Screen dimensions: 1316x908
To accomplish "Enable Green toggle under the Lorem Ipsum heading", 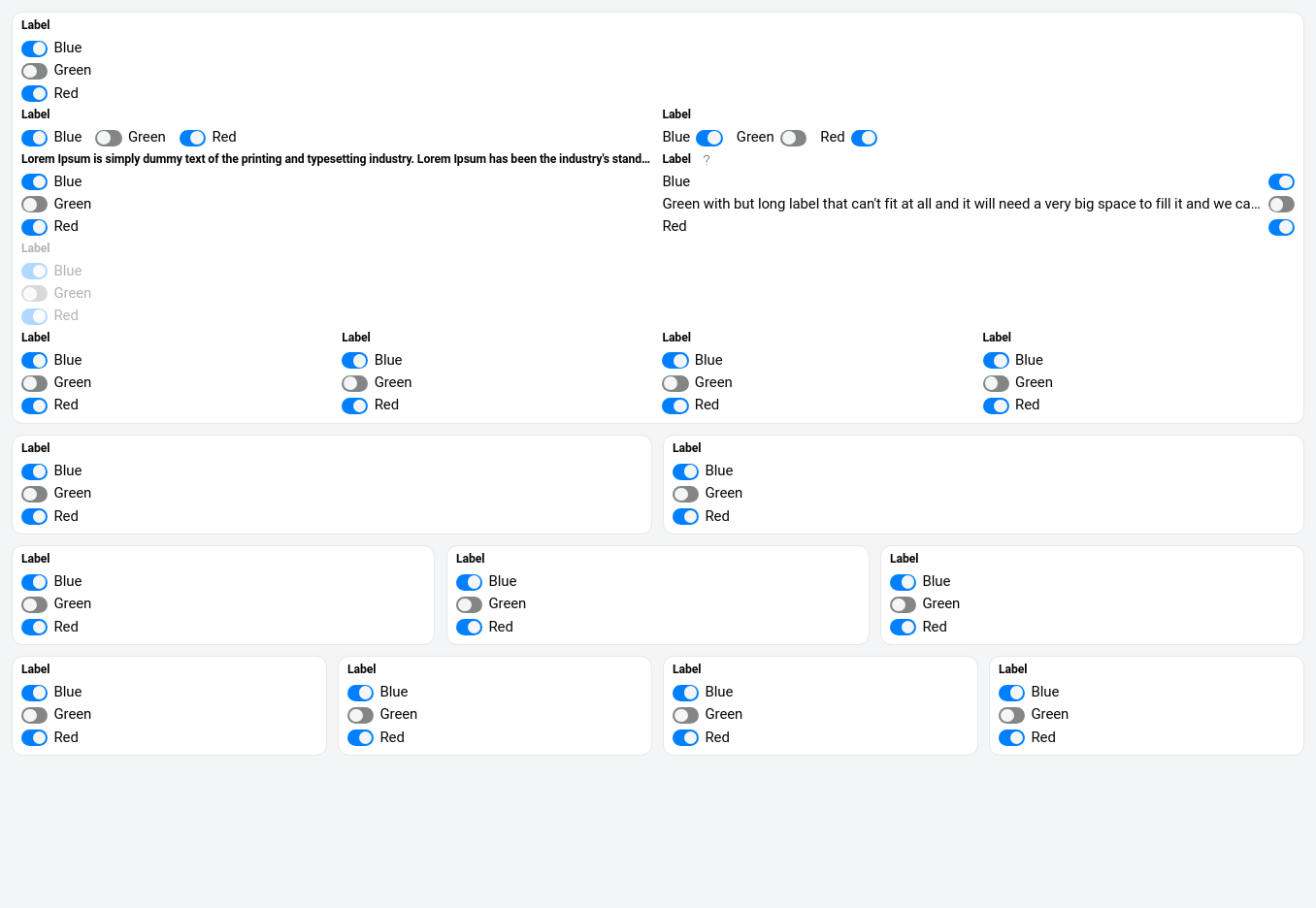I will tap(35, 205).
